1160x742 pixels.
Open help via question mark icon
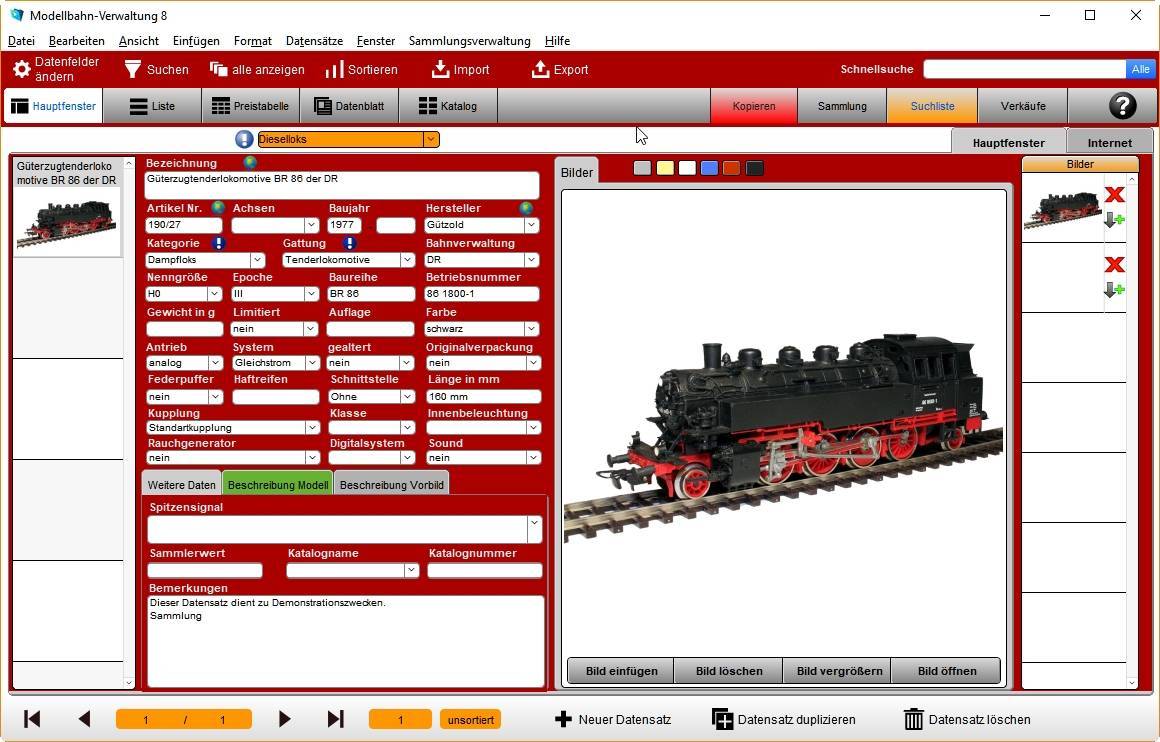point(1122,106)
